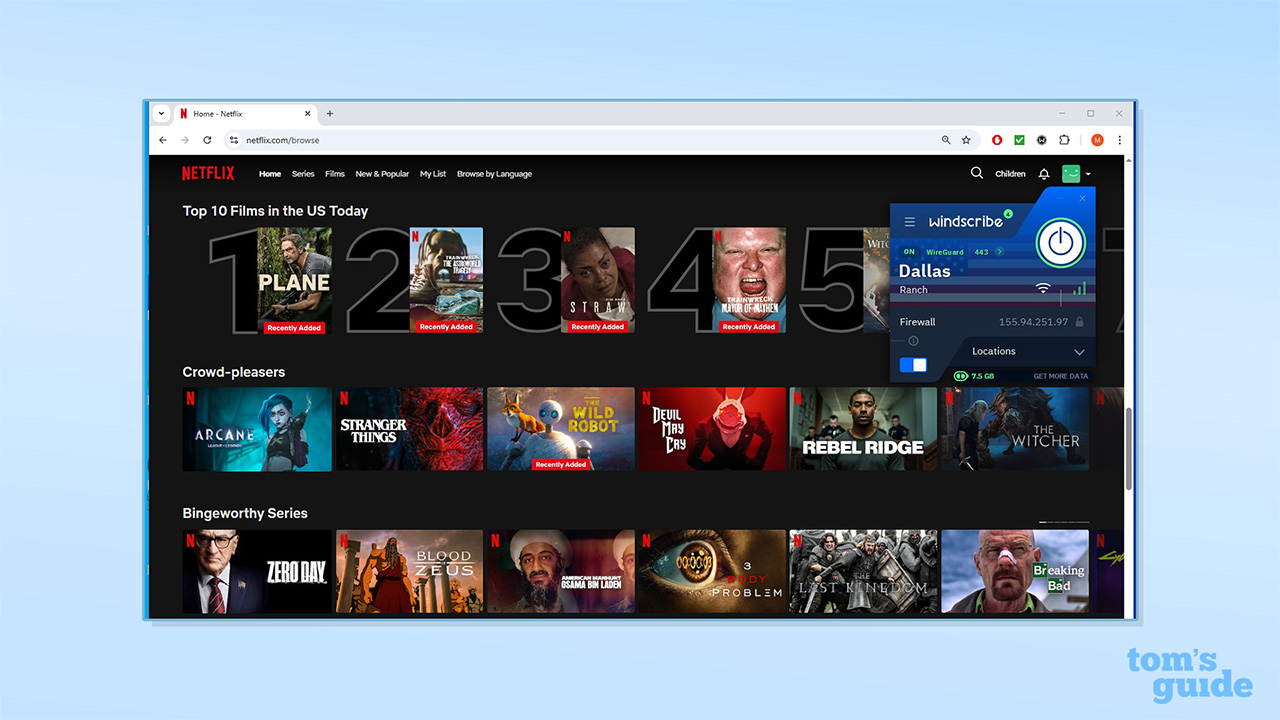Viewport: 1280px width, 720px height.
Task: Open the Blood of Zeus thumbnail
Action: tap(409, 571)
